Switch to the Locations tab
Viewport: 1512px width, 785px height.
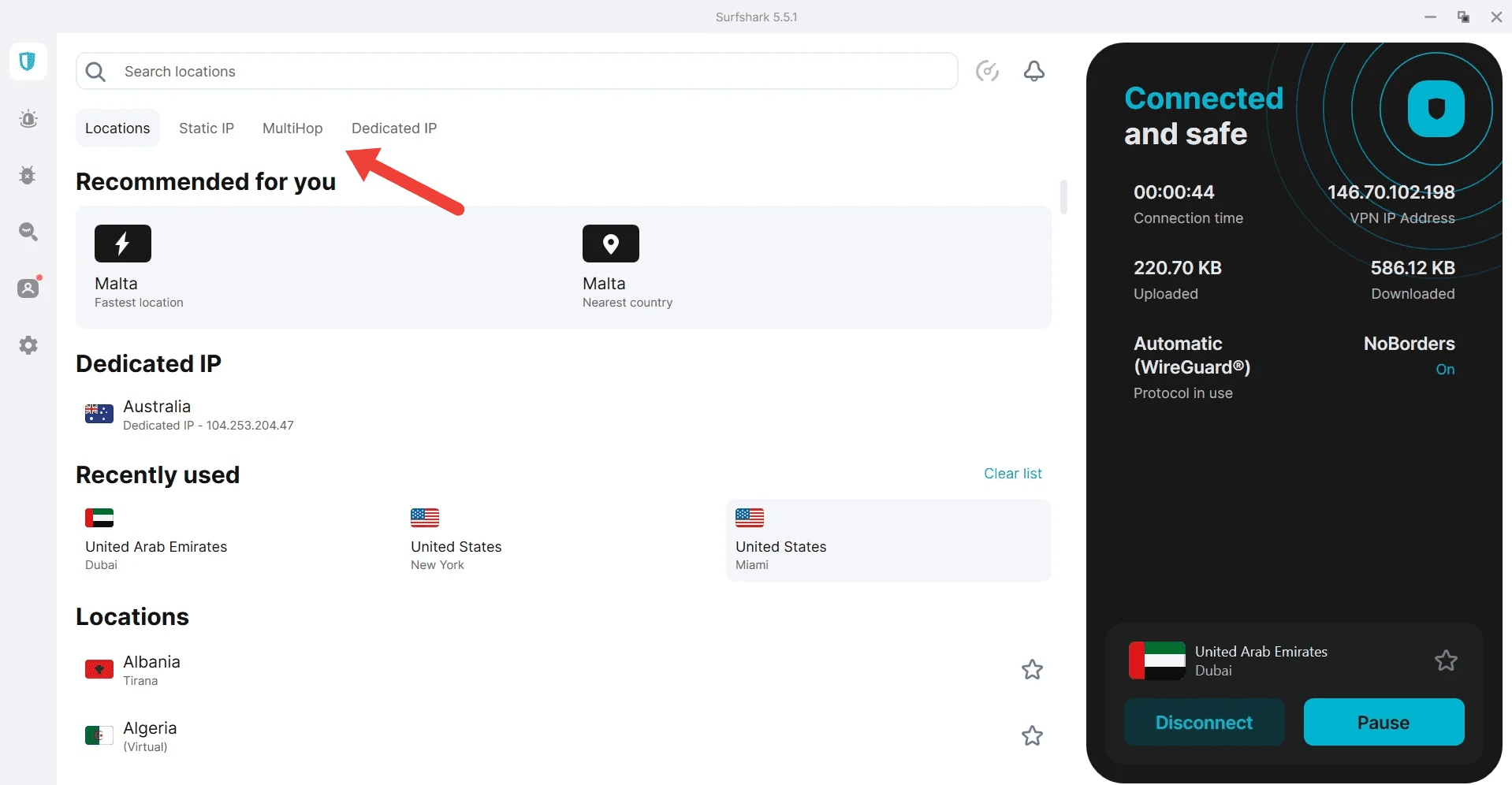point(117,128)
